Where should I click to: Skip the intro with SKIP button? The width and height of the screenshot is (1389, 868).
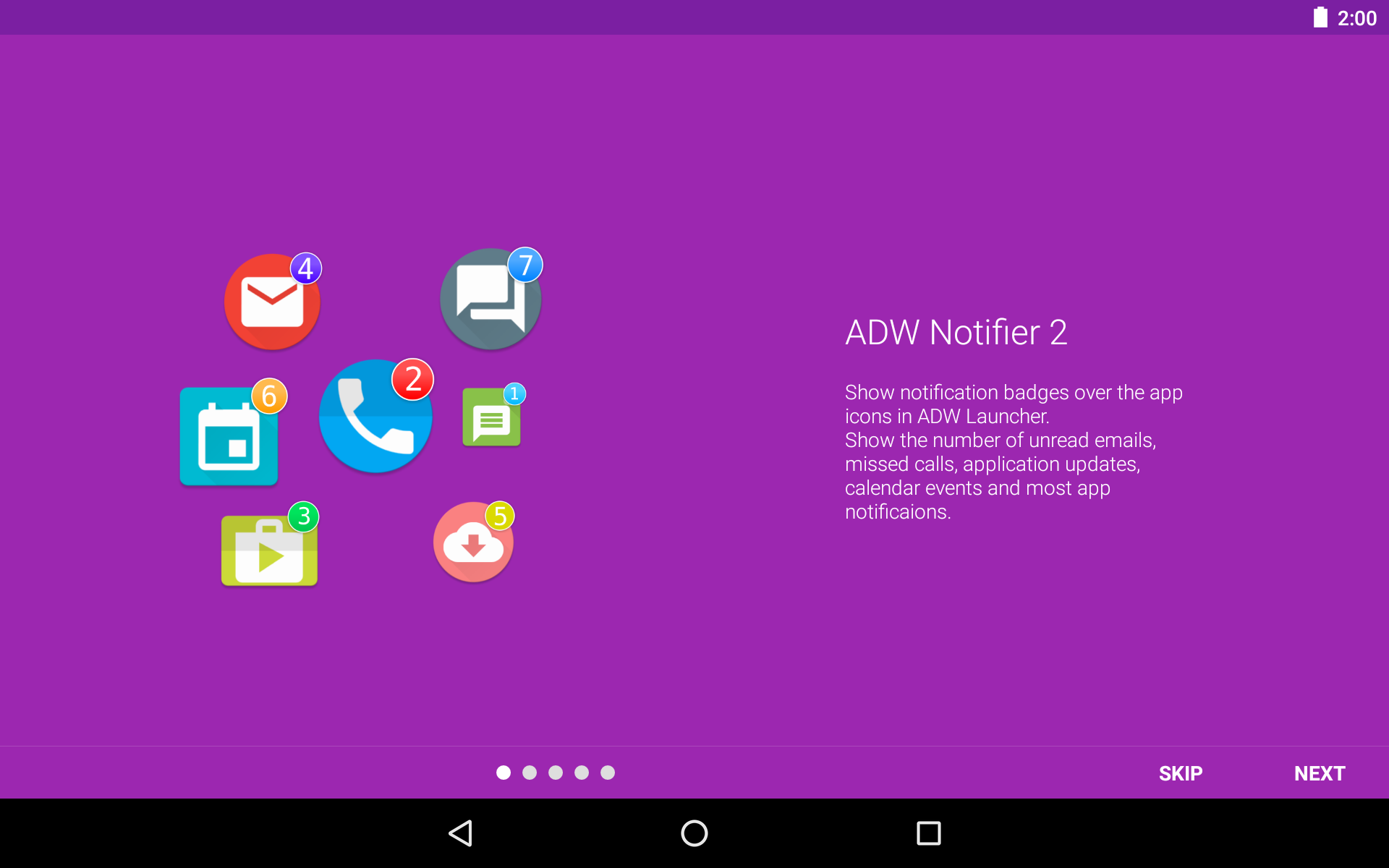coord(1181,773)
